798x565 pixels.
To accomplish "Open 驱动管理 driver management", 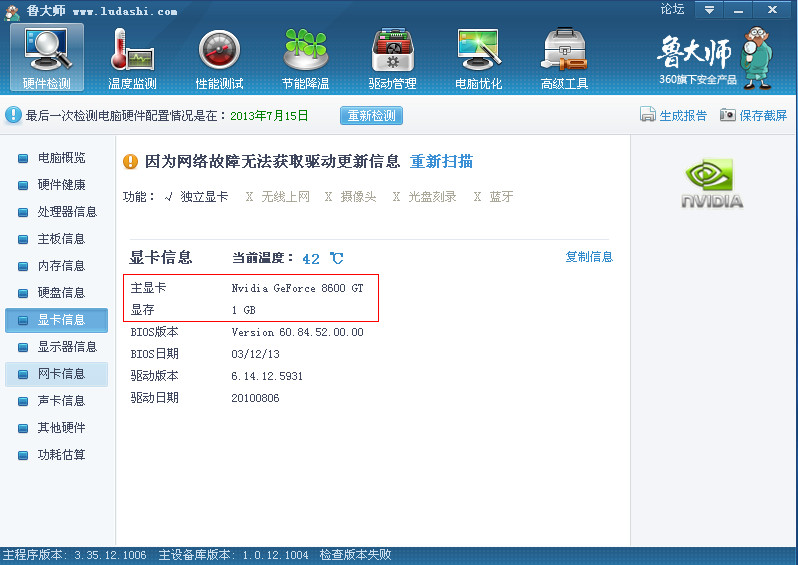I will tap(392, 58).
